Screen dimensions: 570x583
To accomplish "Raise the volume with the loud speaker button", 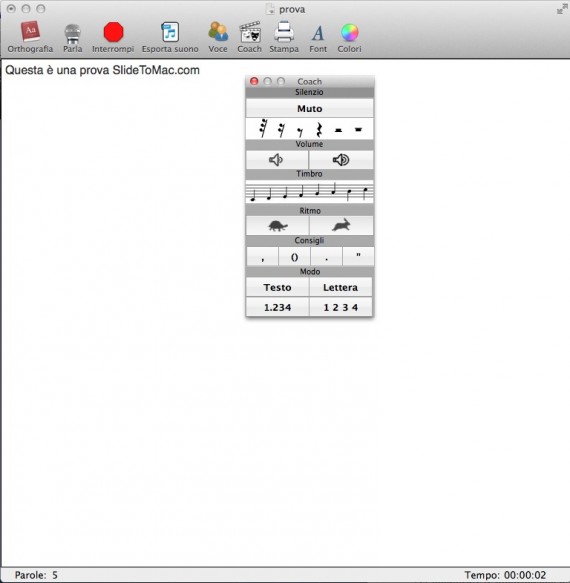I will [341, 160].
